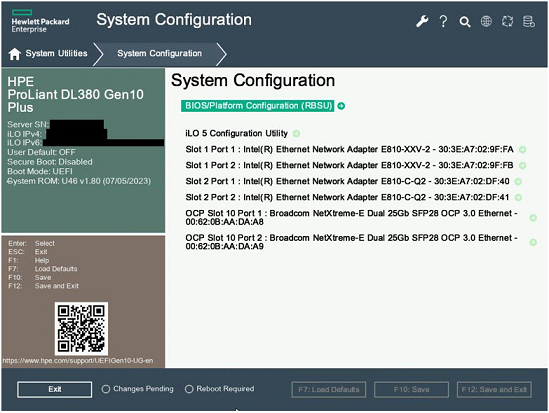Open the server database icon in header

pyautogui.click(x=529, y=21)
